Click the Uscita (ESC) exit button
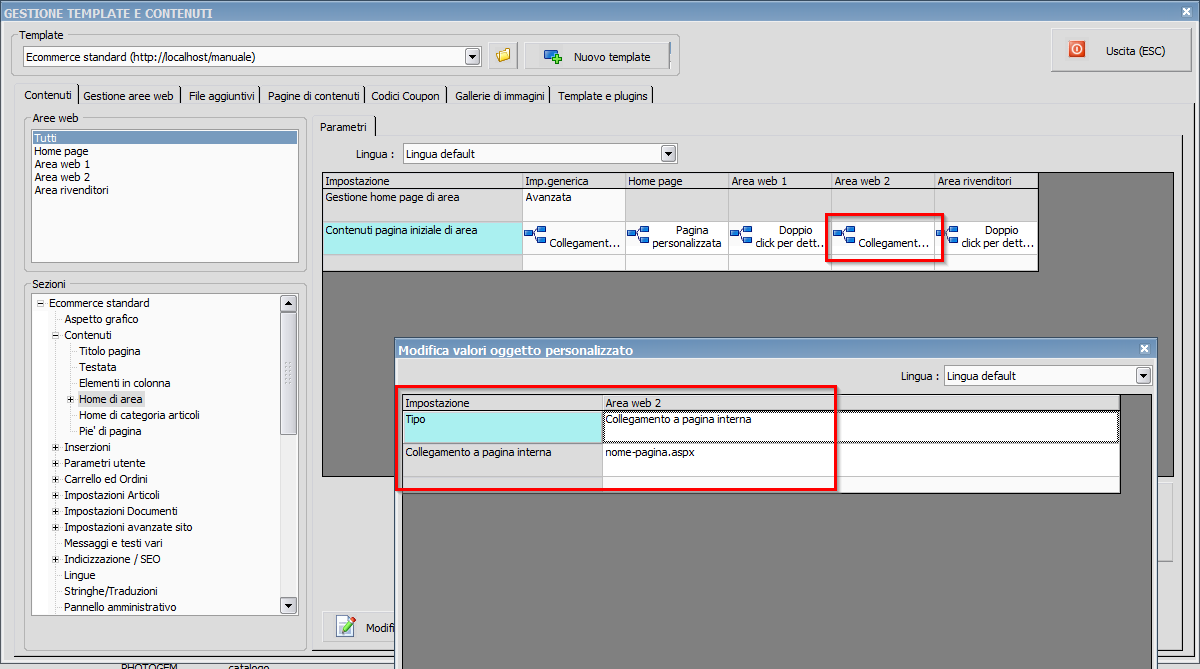1200x669 pixels. click(1121, 50)
